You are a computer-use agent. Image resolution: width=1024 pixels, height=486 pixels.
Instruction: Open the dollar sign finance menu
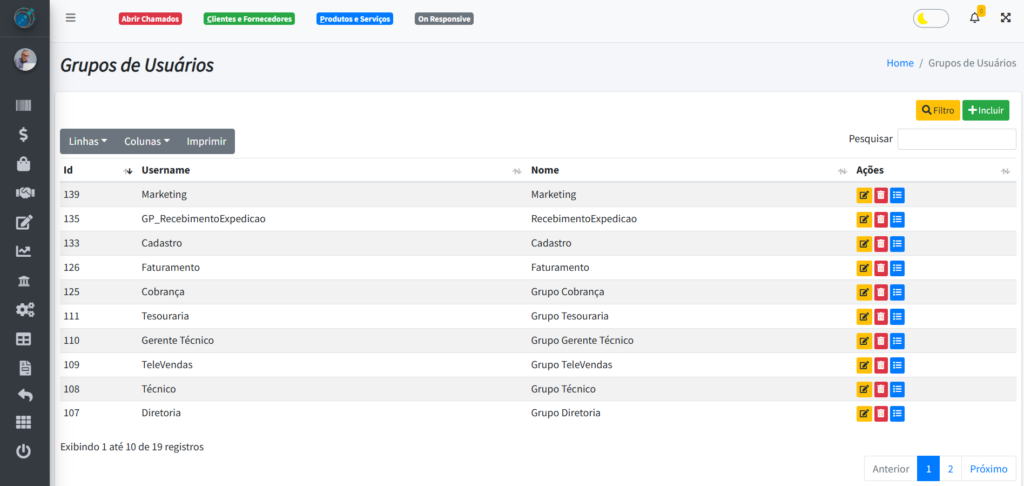(24, 134)
